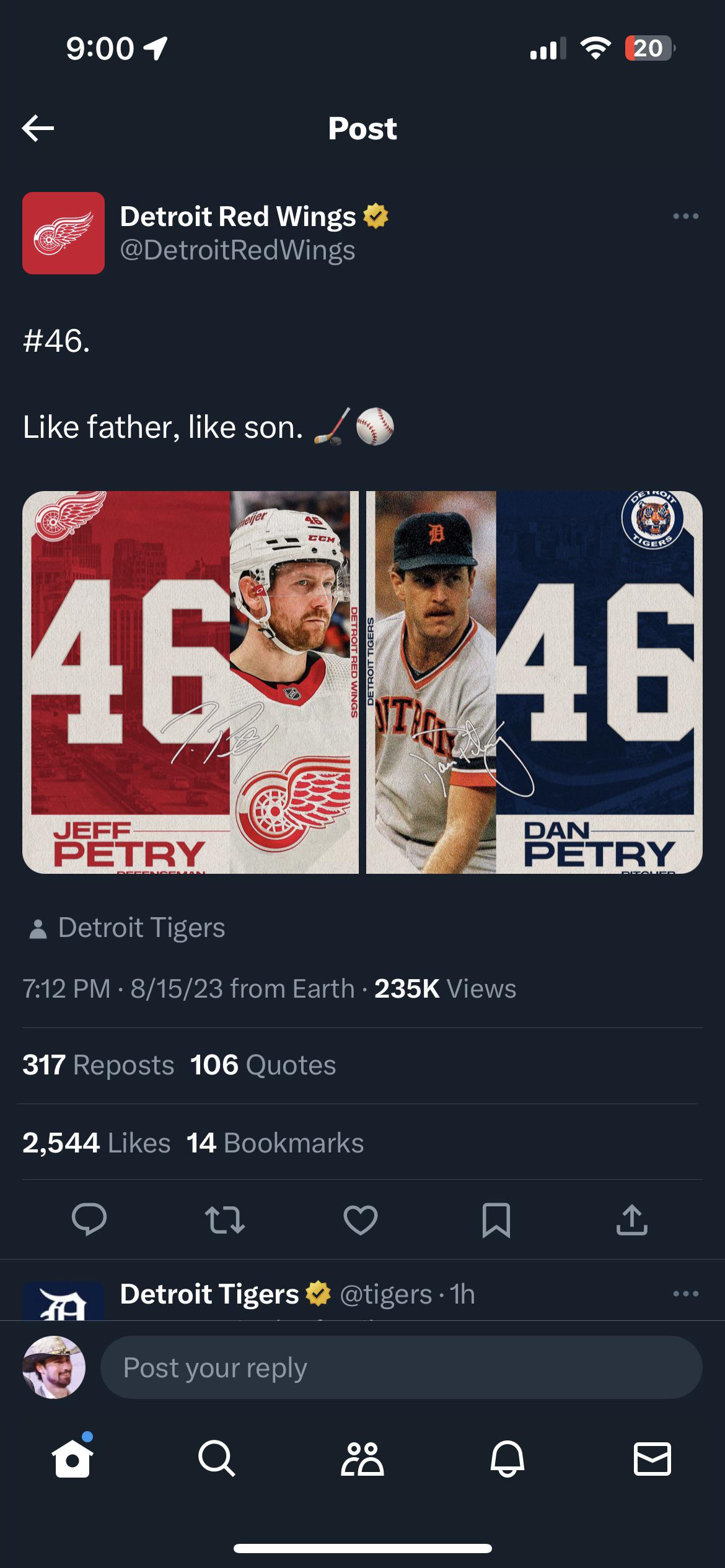Tap the reply speech bubble icon
This screenshot has height=1568, width=725.
(89, 1219)
